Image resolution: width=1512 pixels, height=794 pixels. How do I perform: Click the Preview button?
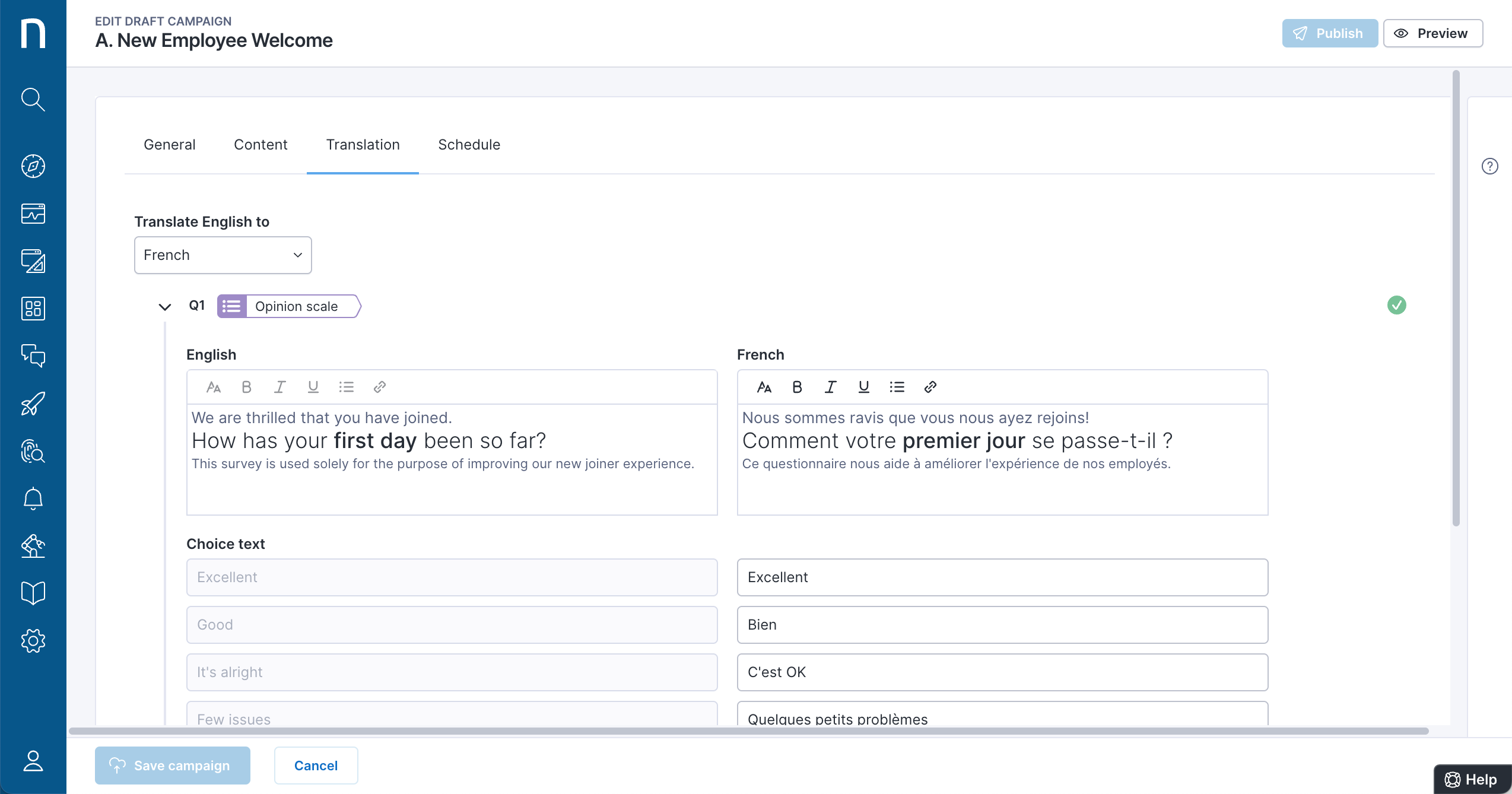1432,33
